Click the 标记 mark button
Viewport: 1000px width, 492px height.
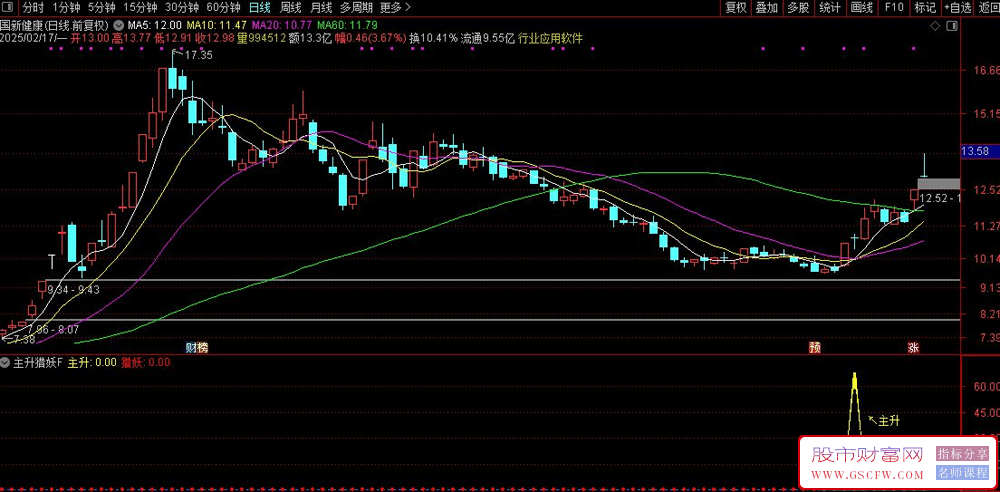click(925, 8)
